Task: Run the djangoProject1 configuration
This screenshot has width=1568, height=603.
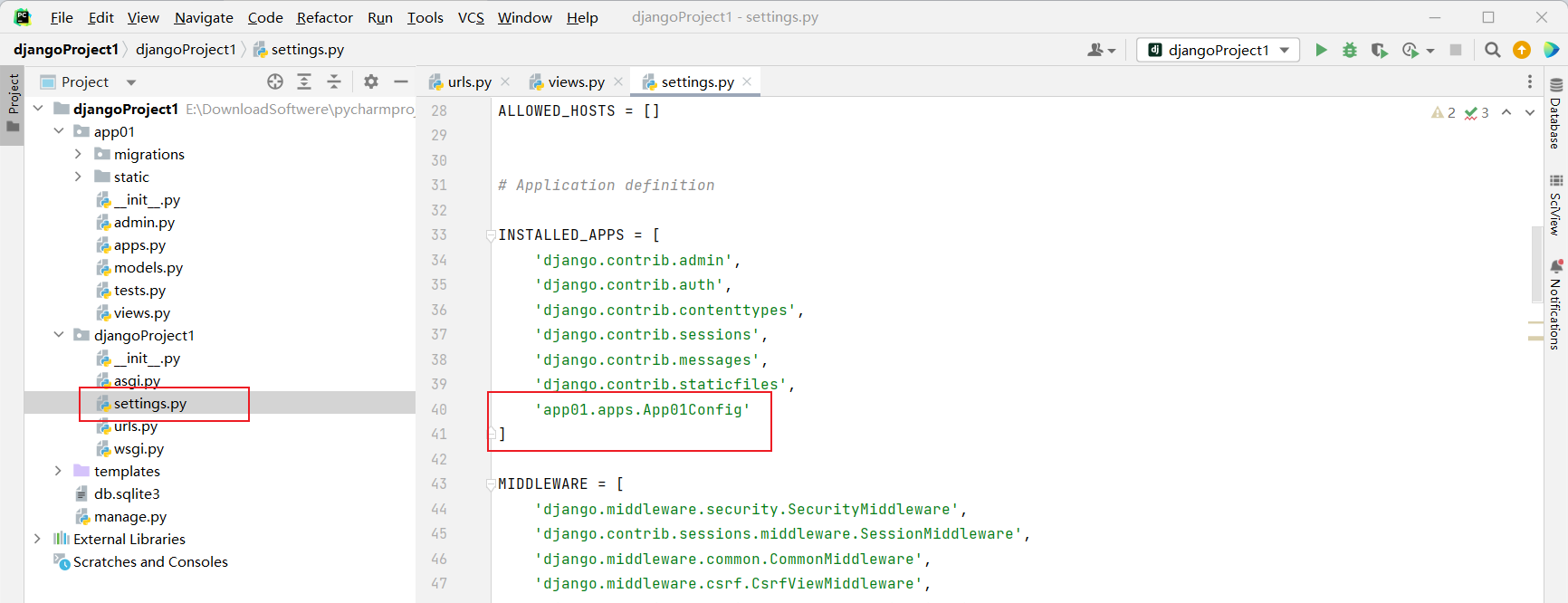Action: pos(1321,50)
